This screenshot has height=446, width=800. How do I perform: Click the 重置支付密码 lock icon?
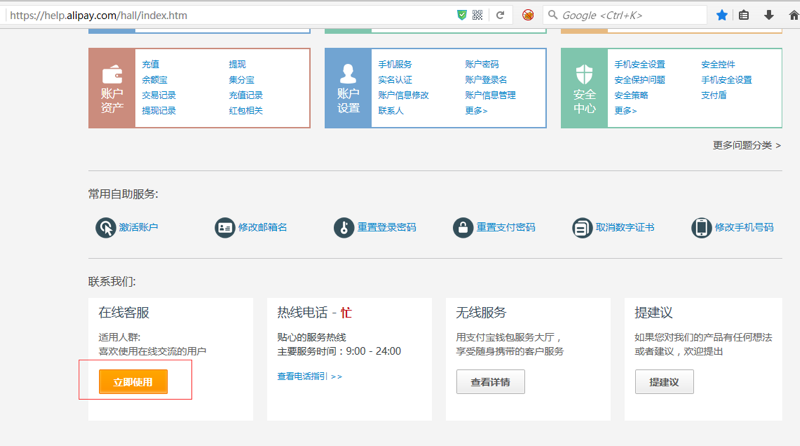click(463, 228)
